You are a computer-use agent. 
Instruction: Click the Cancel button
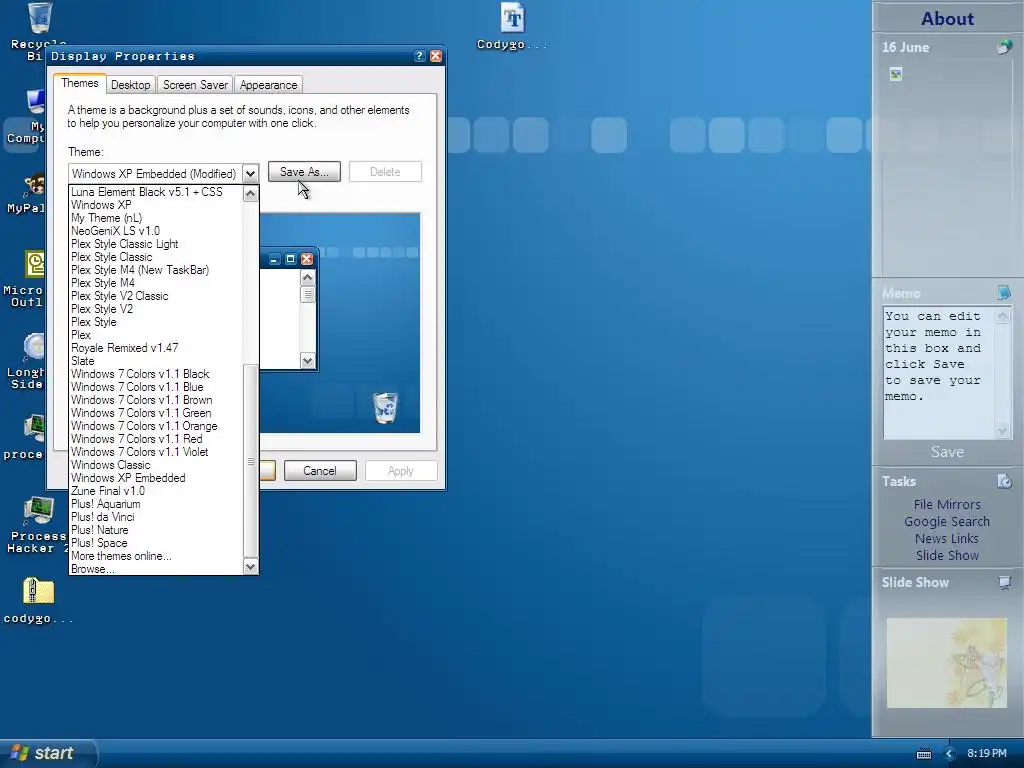click(x=320, y=471)
